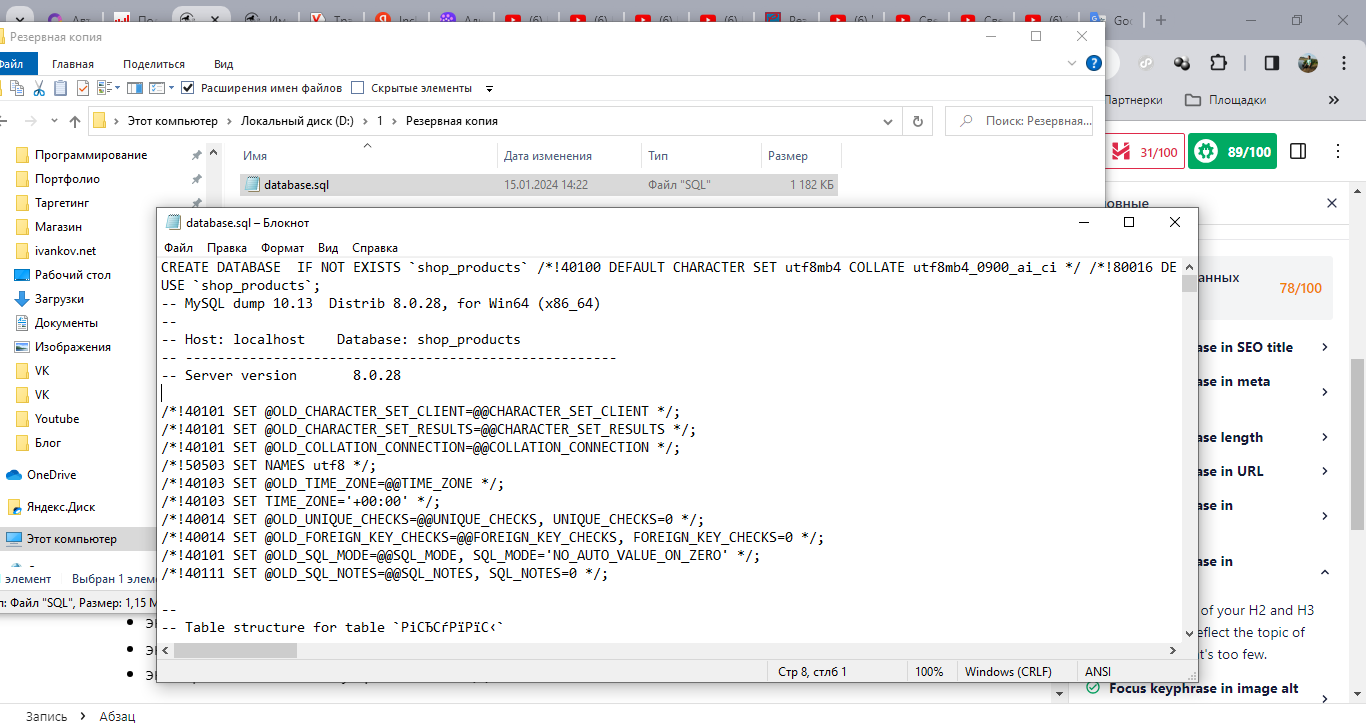Open the Chrome extensions puzzle icon
The height and width of the screenshot is (723, 1366).
tap(1218, 63)
